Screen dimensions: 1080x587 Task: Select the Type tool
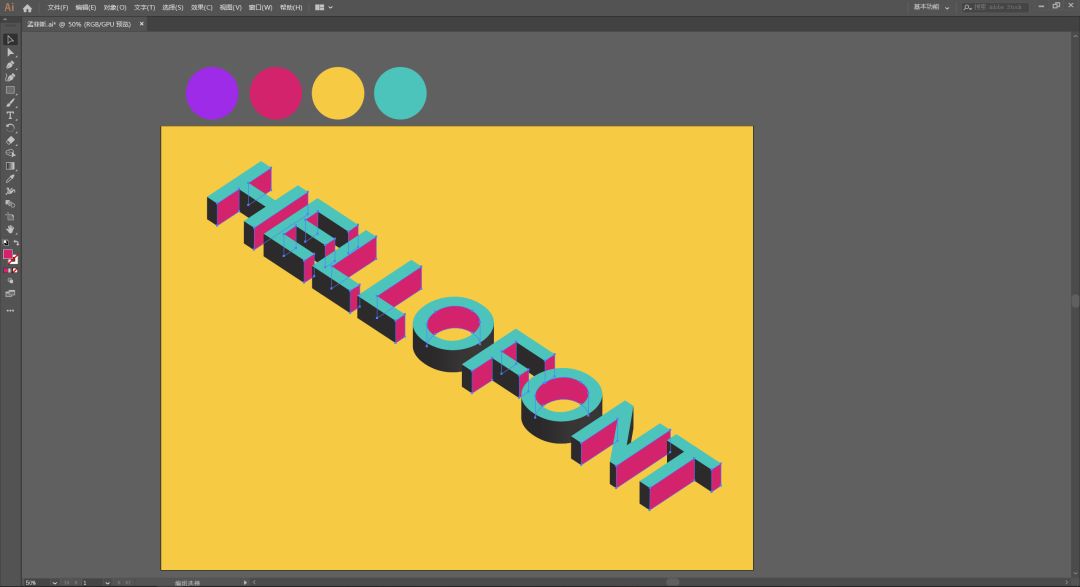tap(10, 115)
